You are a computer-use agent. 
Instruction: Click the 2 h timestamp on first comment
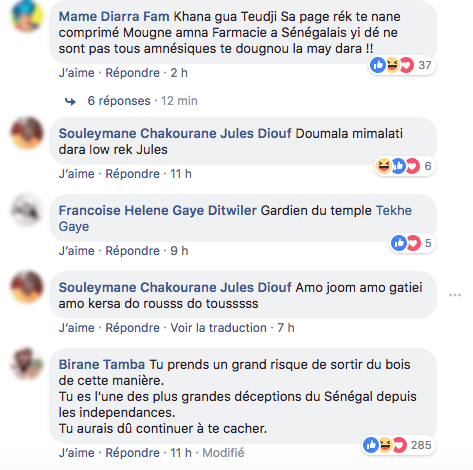coord(179,73)
